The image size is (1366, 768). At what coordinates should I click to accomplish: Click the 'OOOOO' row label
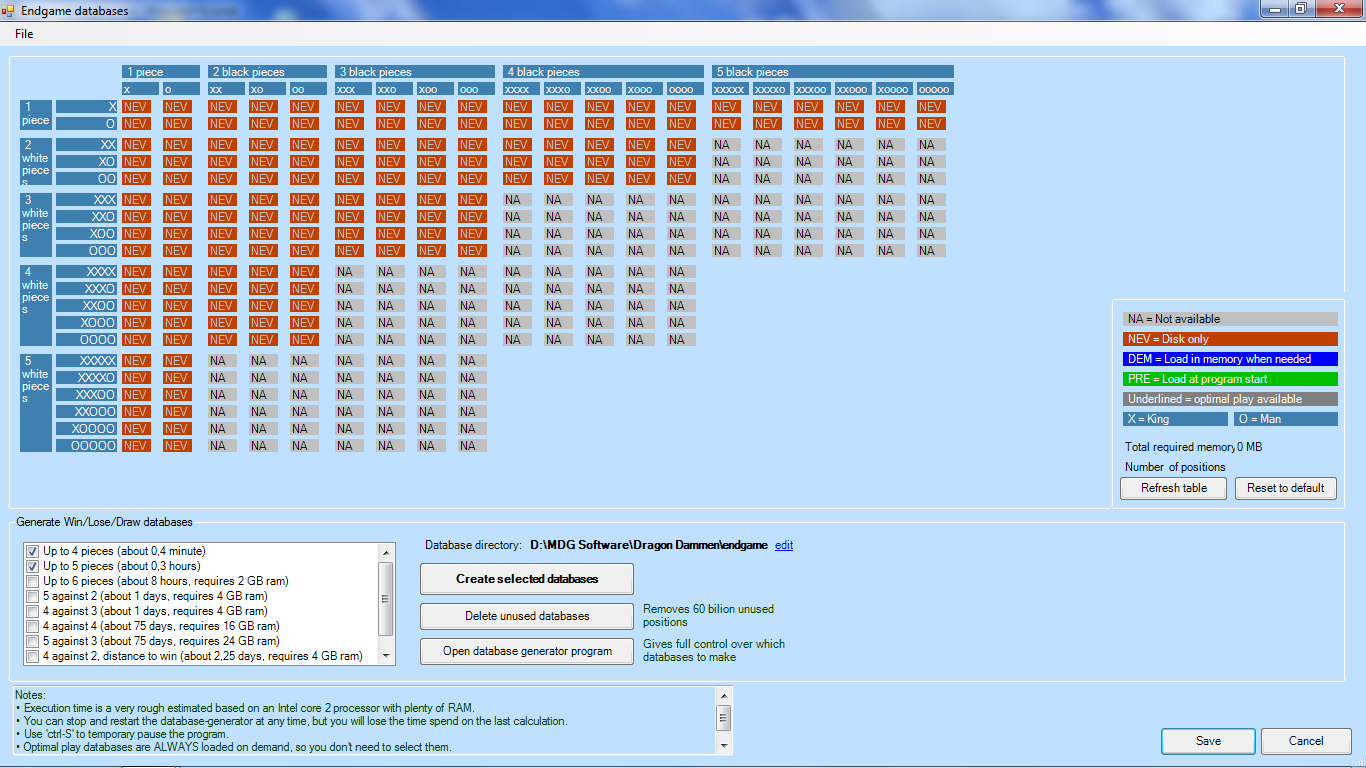coord(87,446)
